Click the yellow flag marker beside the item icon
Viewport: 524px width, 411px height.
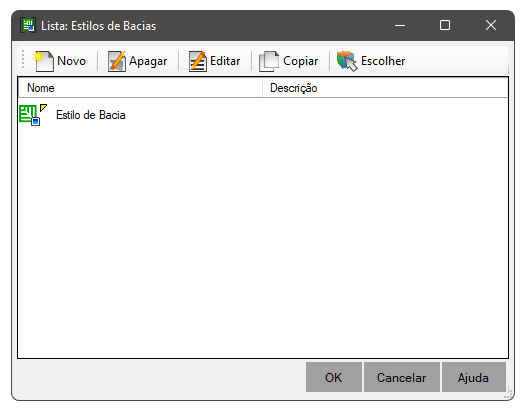click(43, 108)
